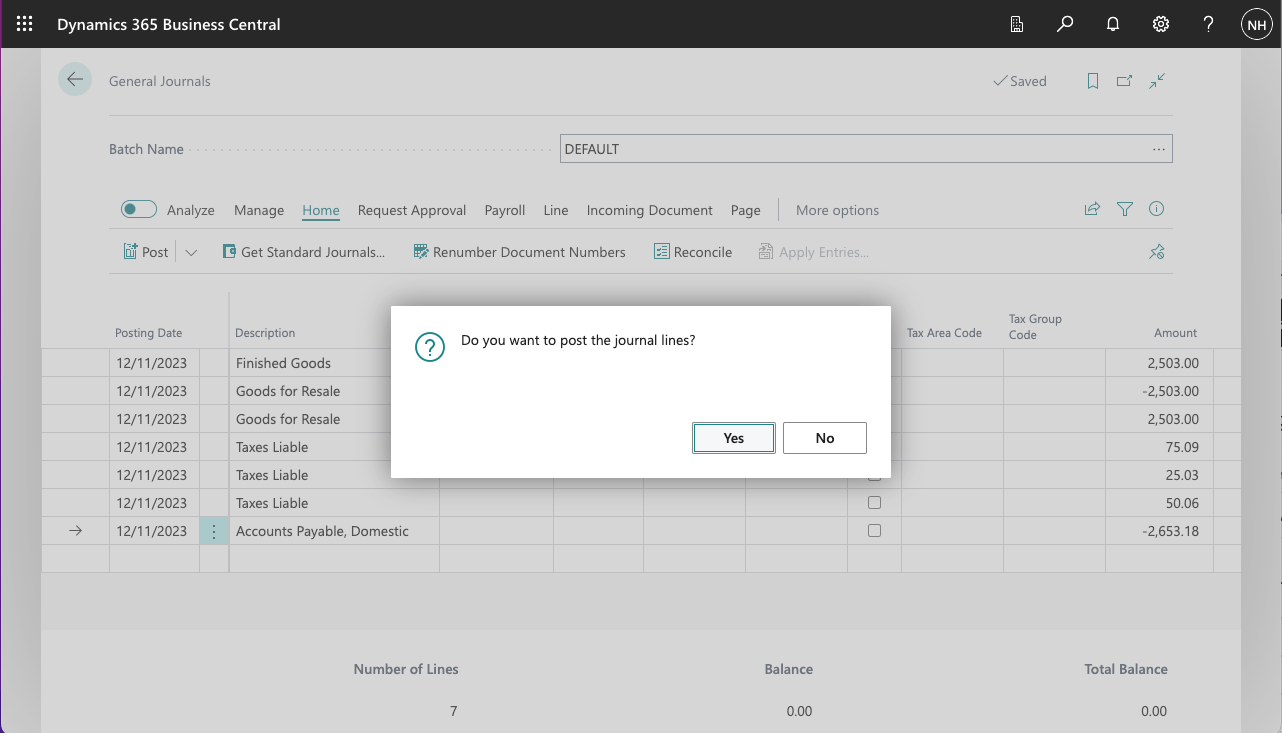Open the Page menu

point(746,210)
